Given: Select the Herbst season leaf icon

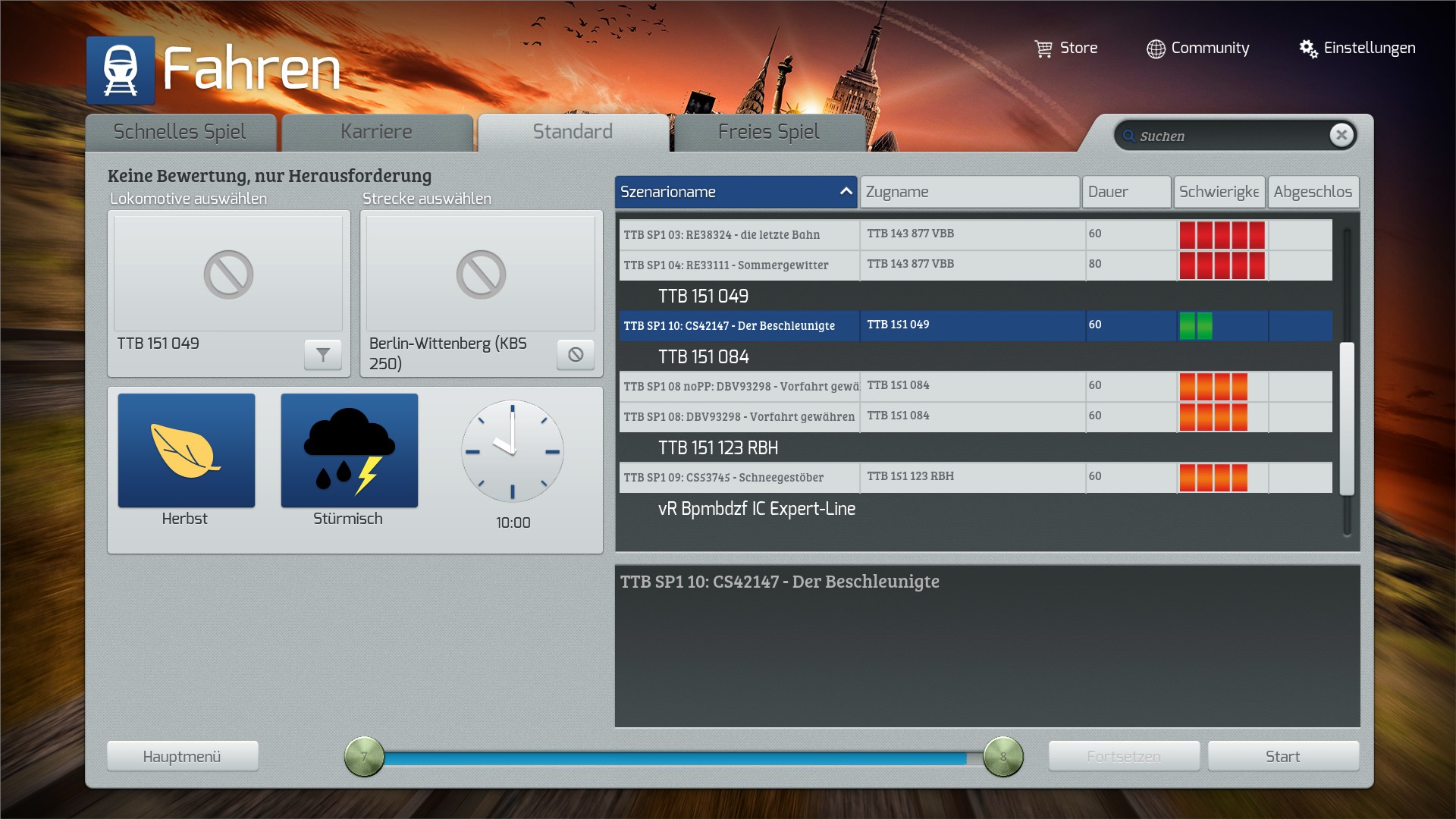Looking at the screenshot, I should [x=187, y=450].
